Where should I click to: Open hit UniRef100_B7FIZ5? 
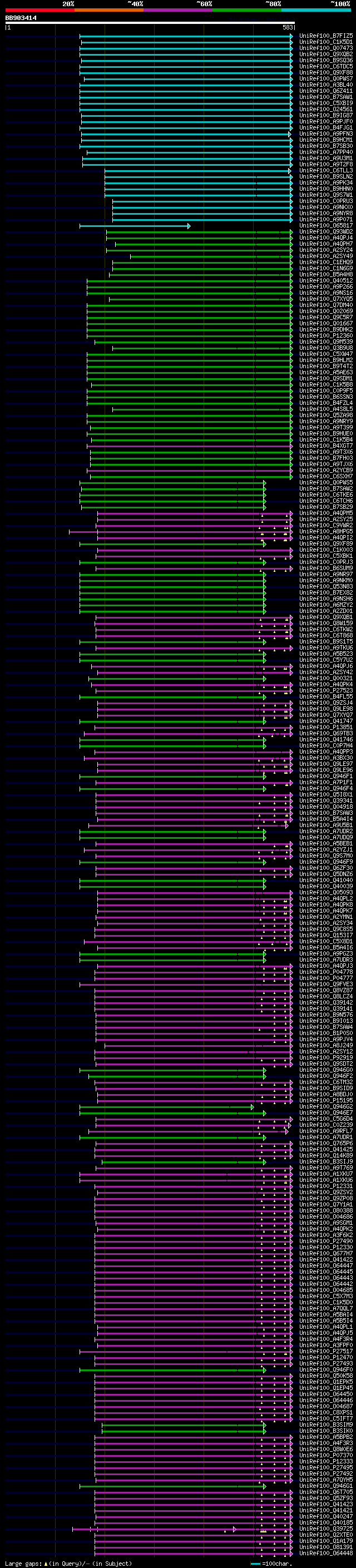pyautogui.click(x=326, y=36)
